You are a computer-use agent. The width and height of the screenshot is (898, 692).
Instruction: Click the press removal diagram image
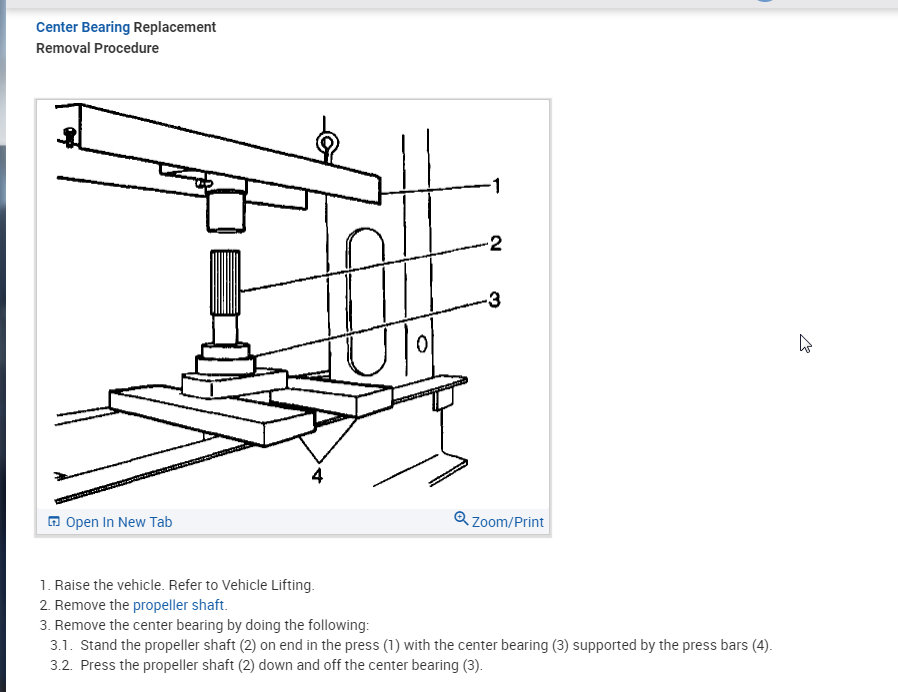click(x=293, y=304)
